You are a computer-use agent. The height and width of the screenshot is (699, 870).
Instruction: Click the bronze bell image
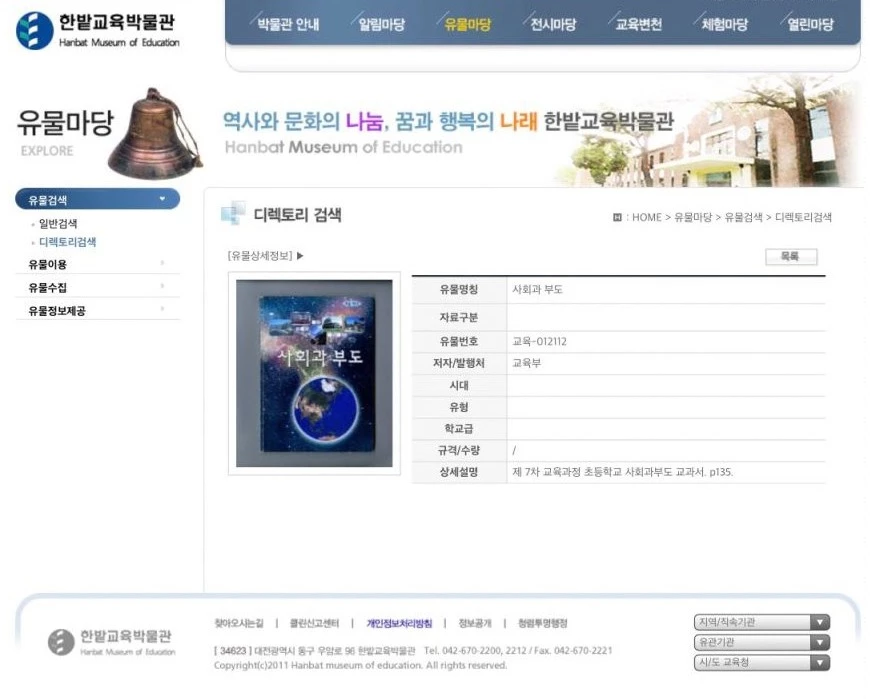click(x=153, y=133)
